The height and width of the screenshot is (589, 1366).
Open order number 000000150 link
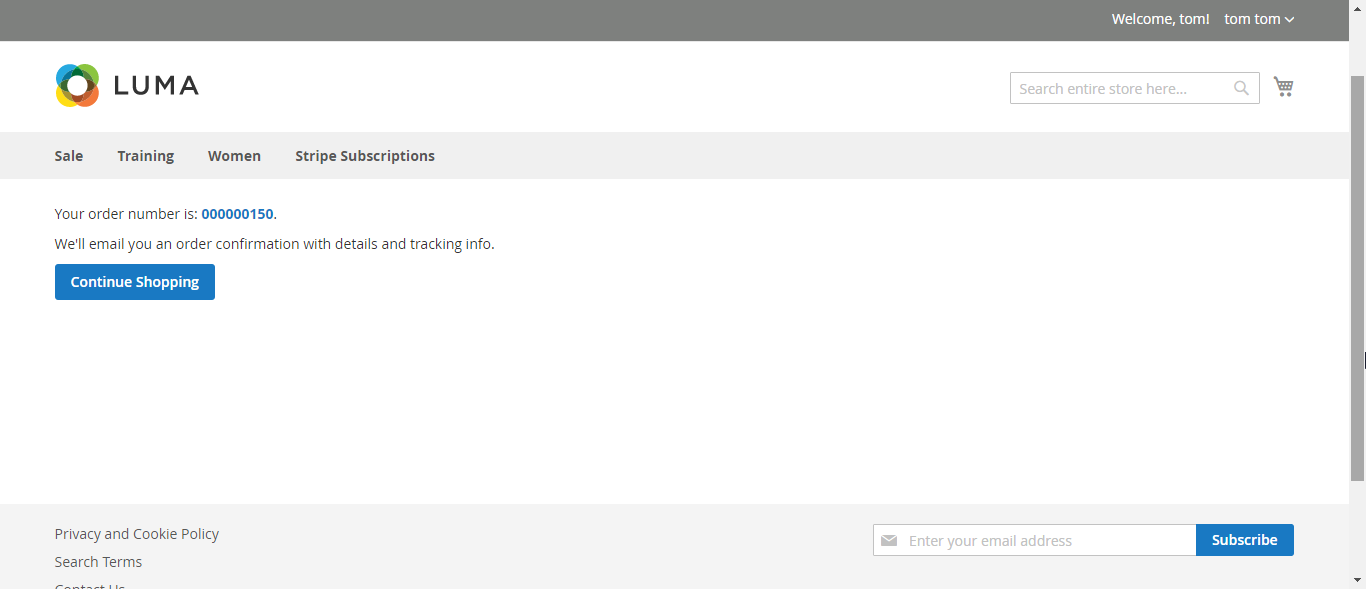[237, 214]
